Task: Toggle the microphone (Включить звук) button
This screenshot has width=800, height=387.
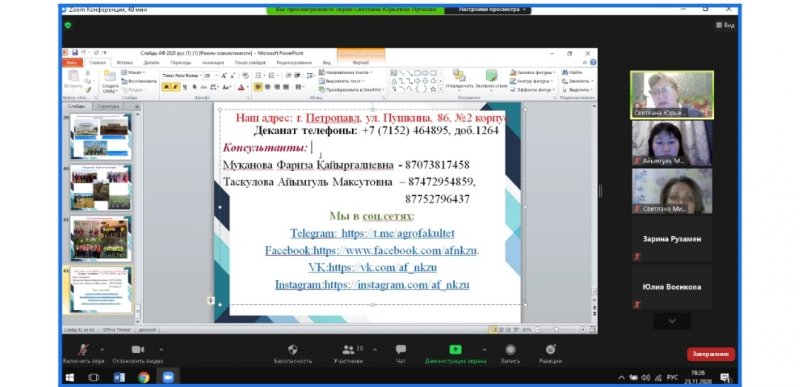Action: coord(83,350)
